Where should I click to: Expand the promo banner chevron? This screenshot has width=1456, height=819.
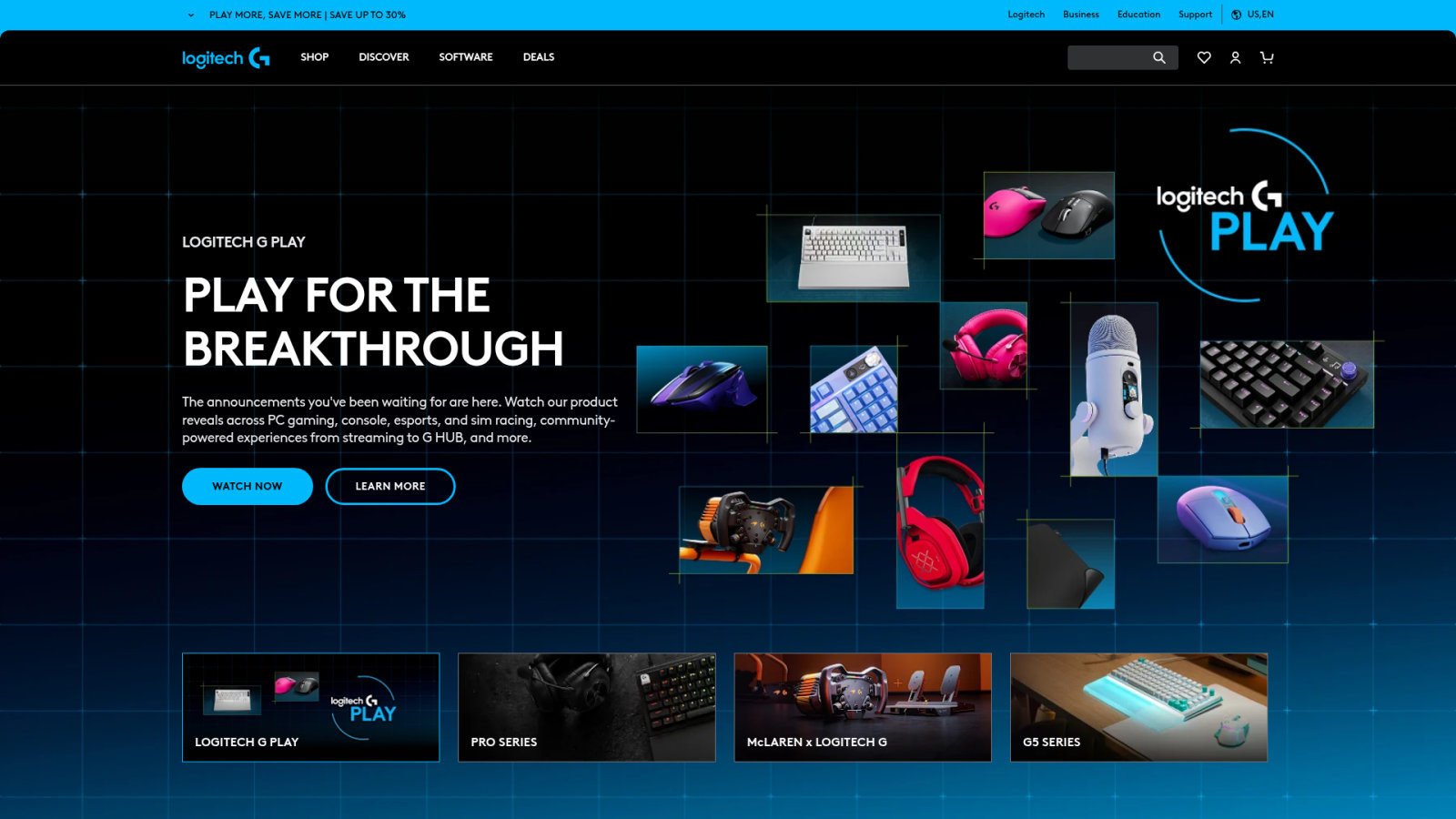tap(191, 15)
